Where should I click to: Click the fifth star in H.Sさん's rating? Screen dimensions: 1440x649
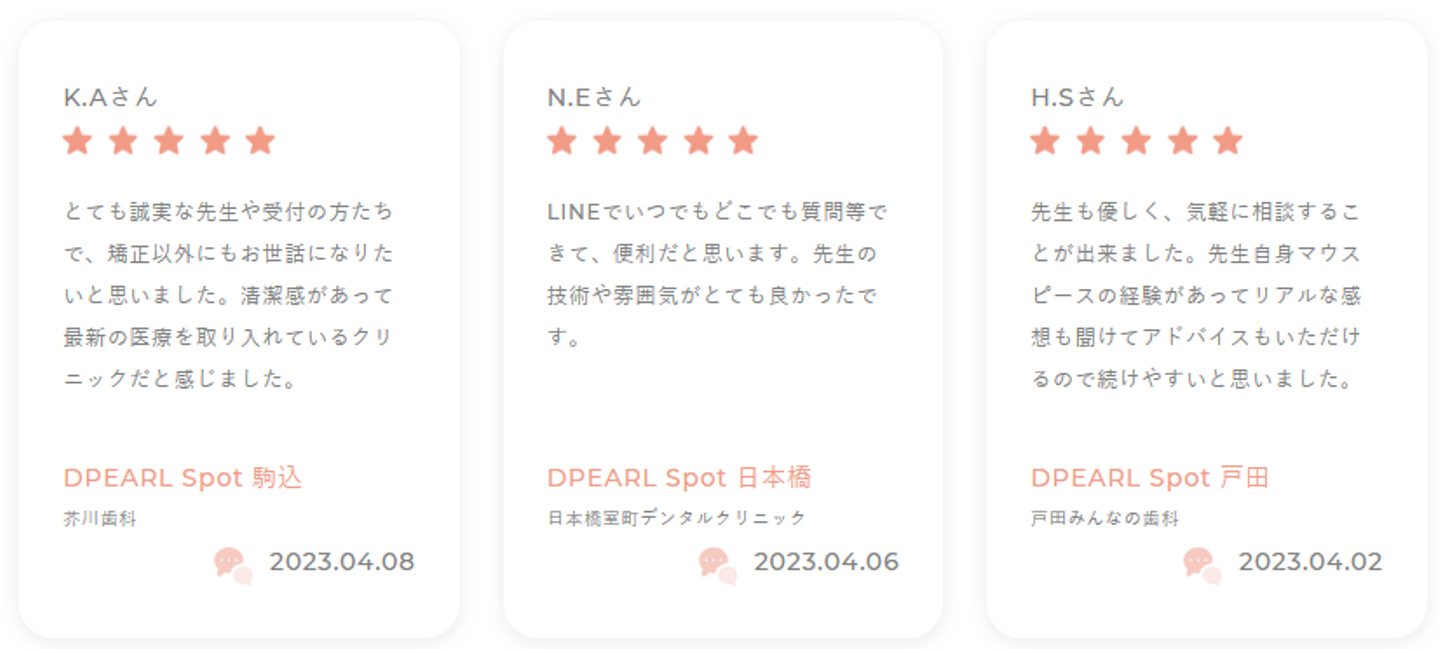[x=1228, y=141]
